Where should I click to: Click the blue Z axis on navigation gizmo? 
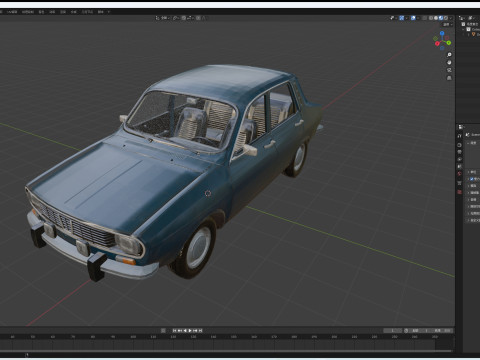442,33
